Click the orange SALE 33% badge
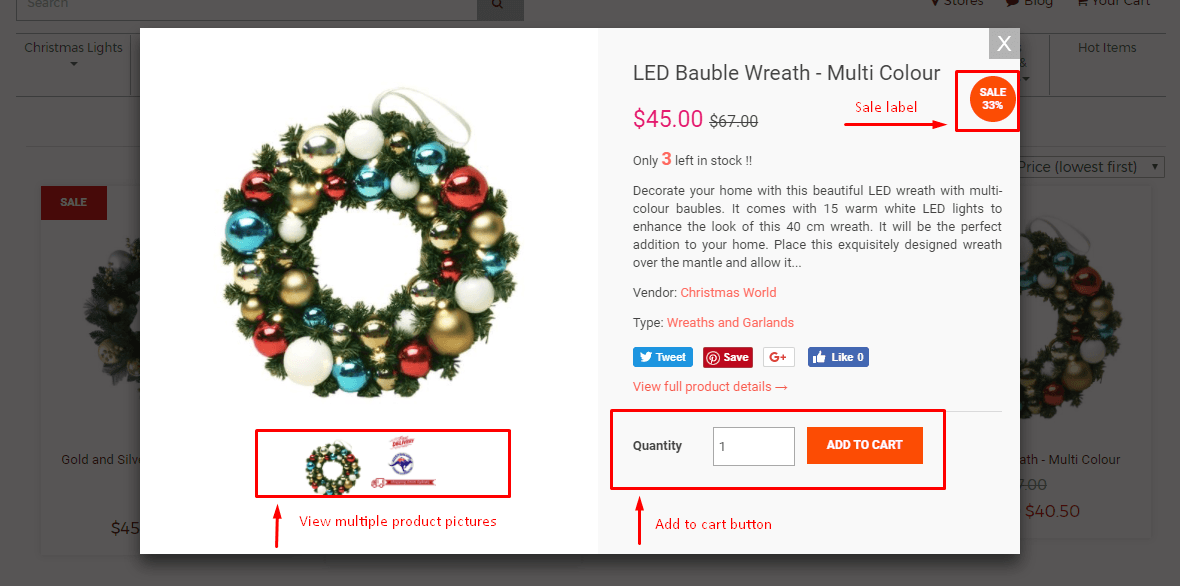 [x=993, y=99]
